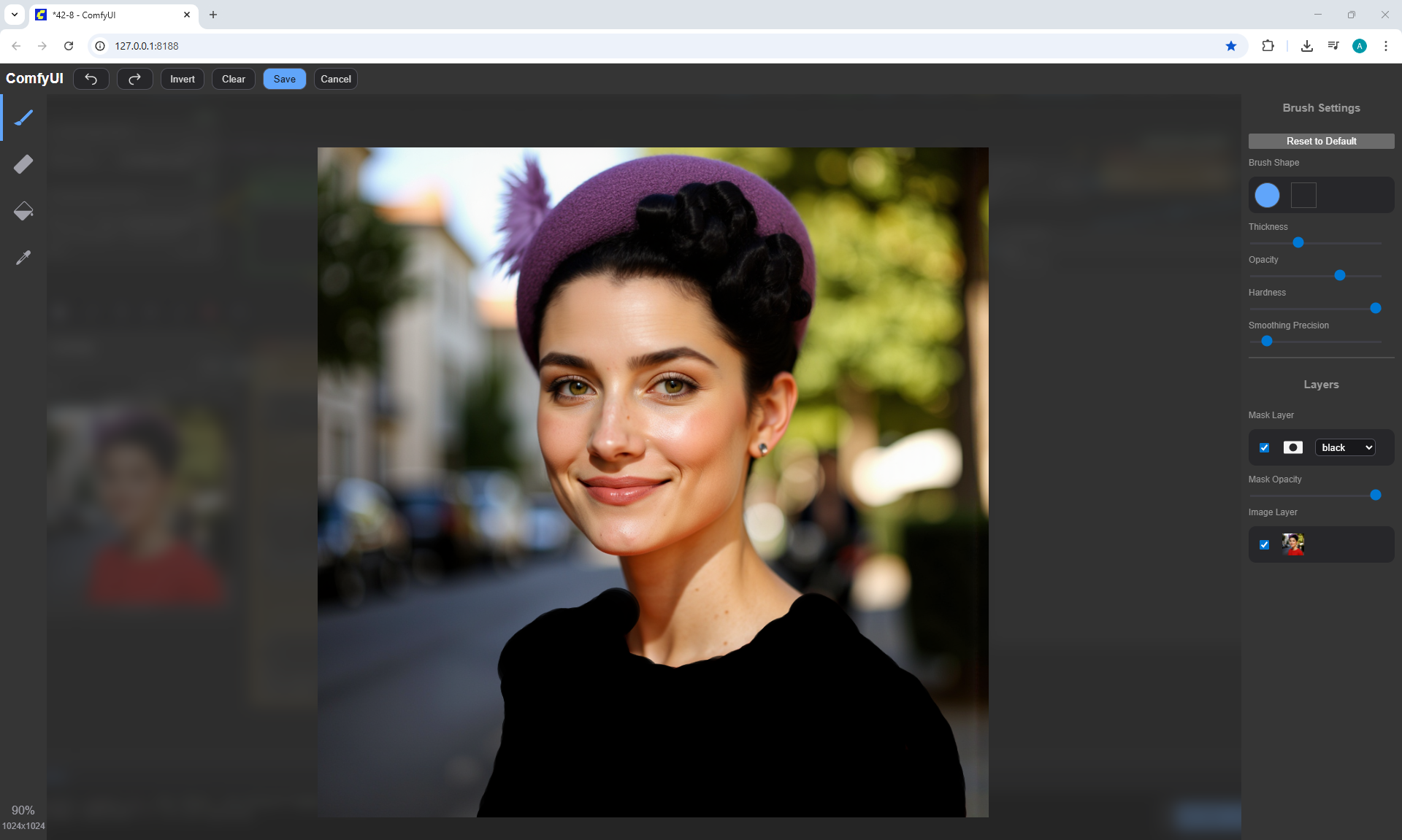Click the redo arrow button
The height and width of the screenshot is (840, 1402).
click(134, 79)
